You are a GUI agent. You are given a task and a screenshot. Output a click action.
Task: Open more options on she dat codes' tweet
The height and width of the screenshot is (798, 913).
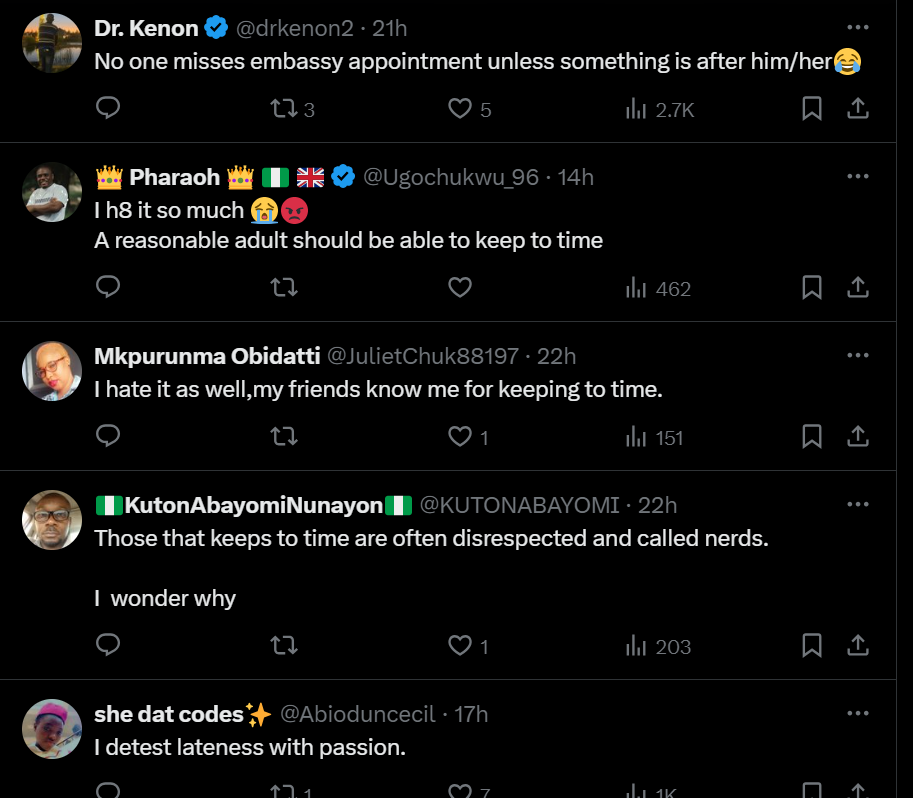[858, 713]
